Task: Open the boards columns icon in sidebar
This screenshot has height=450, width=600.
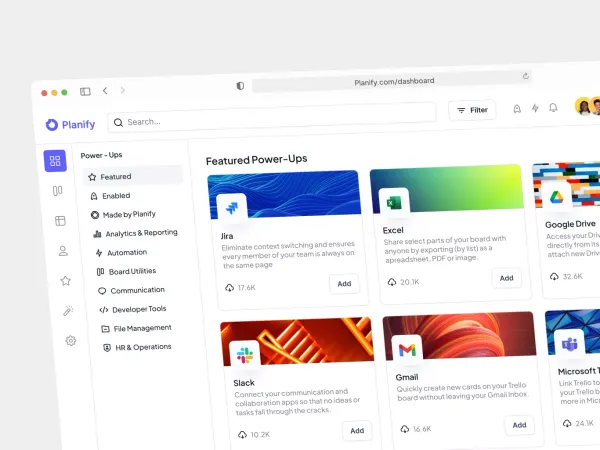Action: click(x=57, y=191)
